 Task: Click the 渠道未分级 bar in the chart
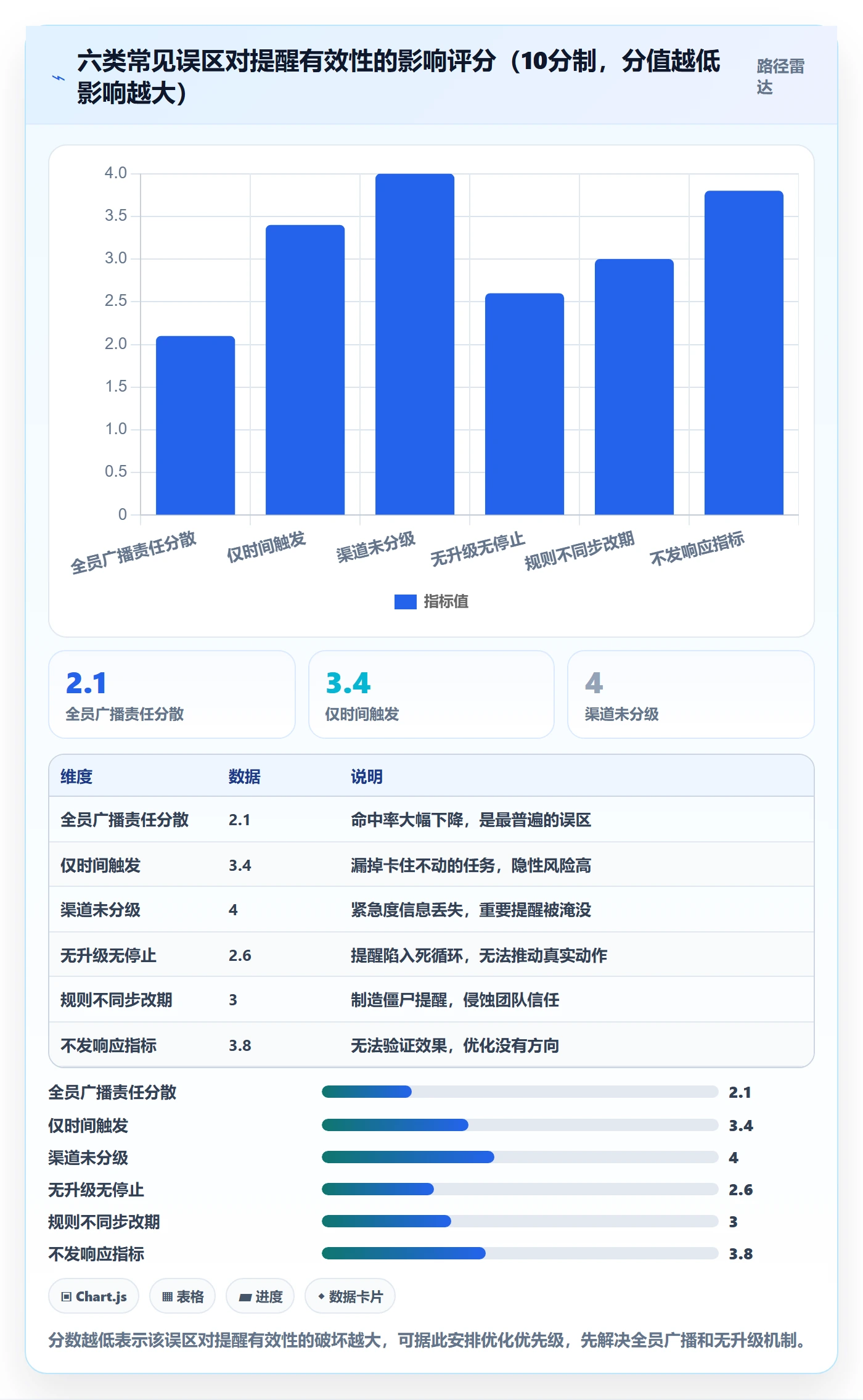click(x=415, y=344)
